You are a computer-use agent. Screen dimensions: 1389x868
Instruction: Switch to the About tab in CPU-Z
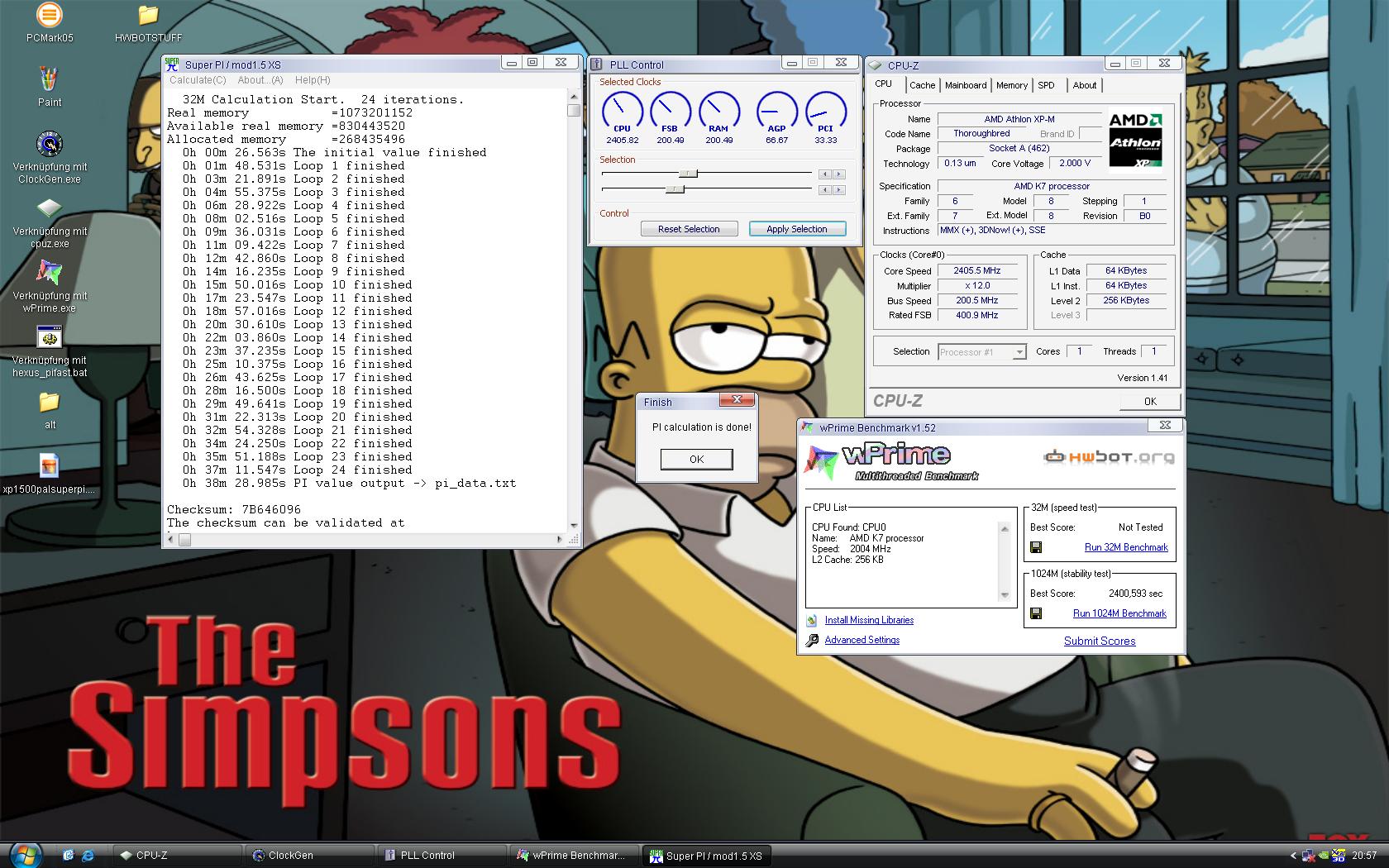(x=1085, y=85)
